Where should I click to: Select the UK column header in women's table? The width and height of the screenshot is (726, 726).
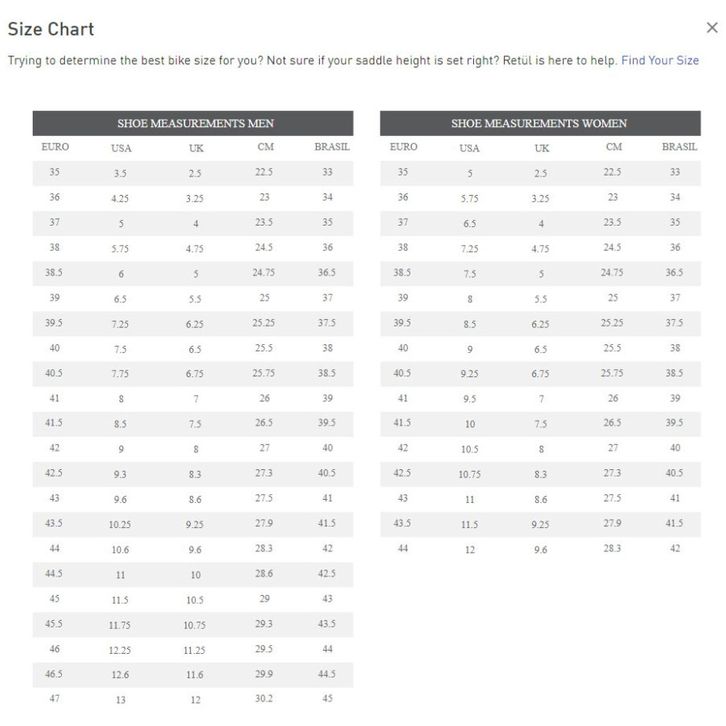click(541, 148)
